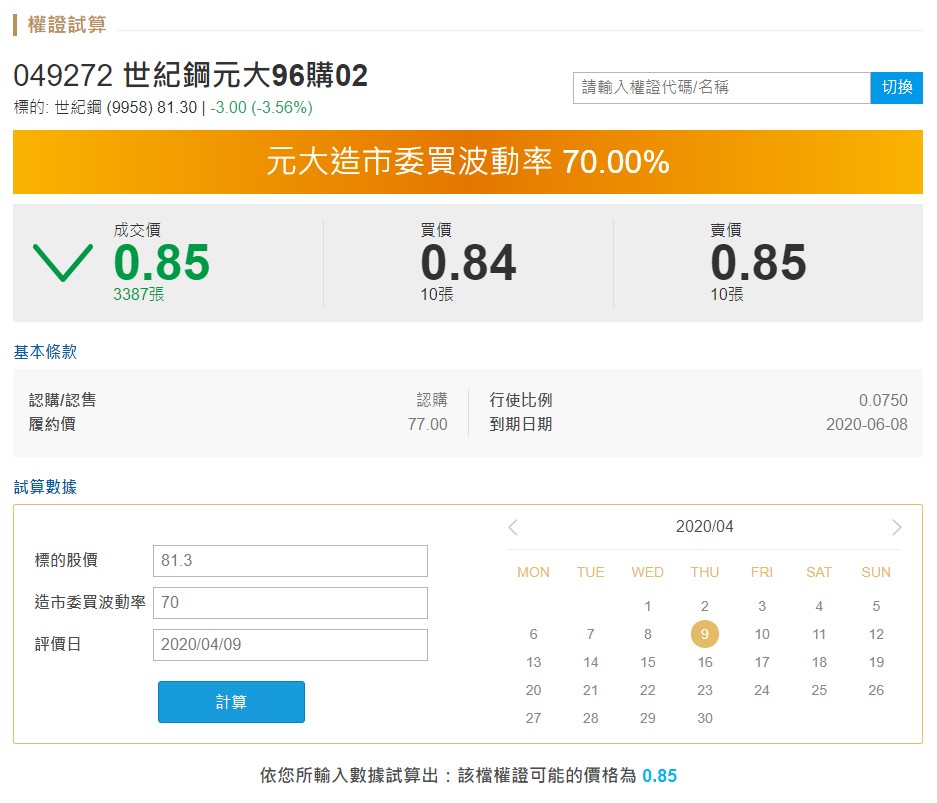This screenshot has width=937, height=803.
Task: Click the 標的股價 input field
Action: pyautogui.click(x=290, y=560)
